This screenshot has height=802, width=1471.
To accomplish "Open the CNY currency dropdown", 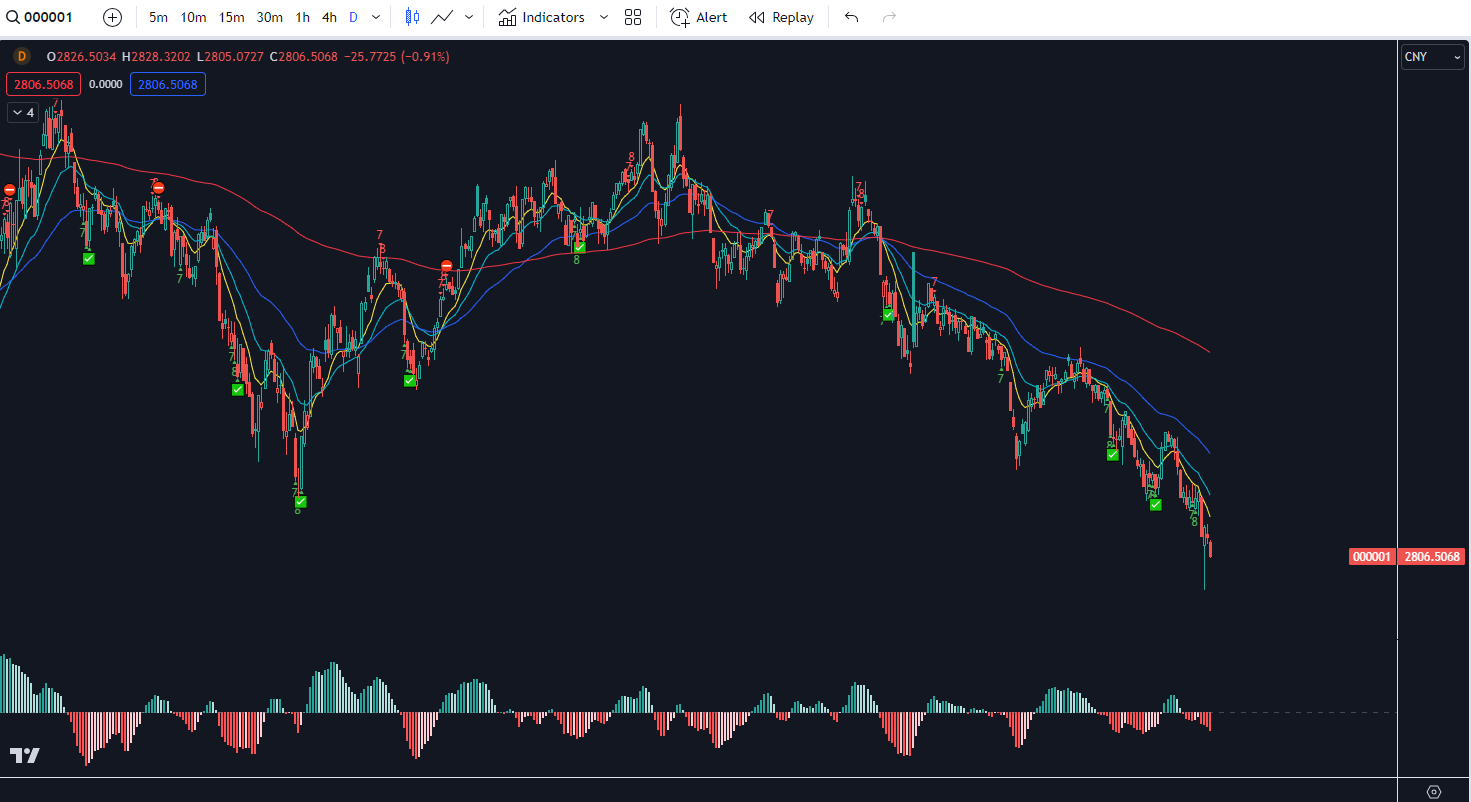I will [x=1432, y=57].
